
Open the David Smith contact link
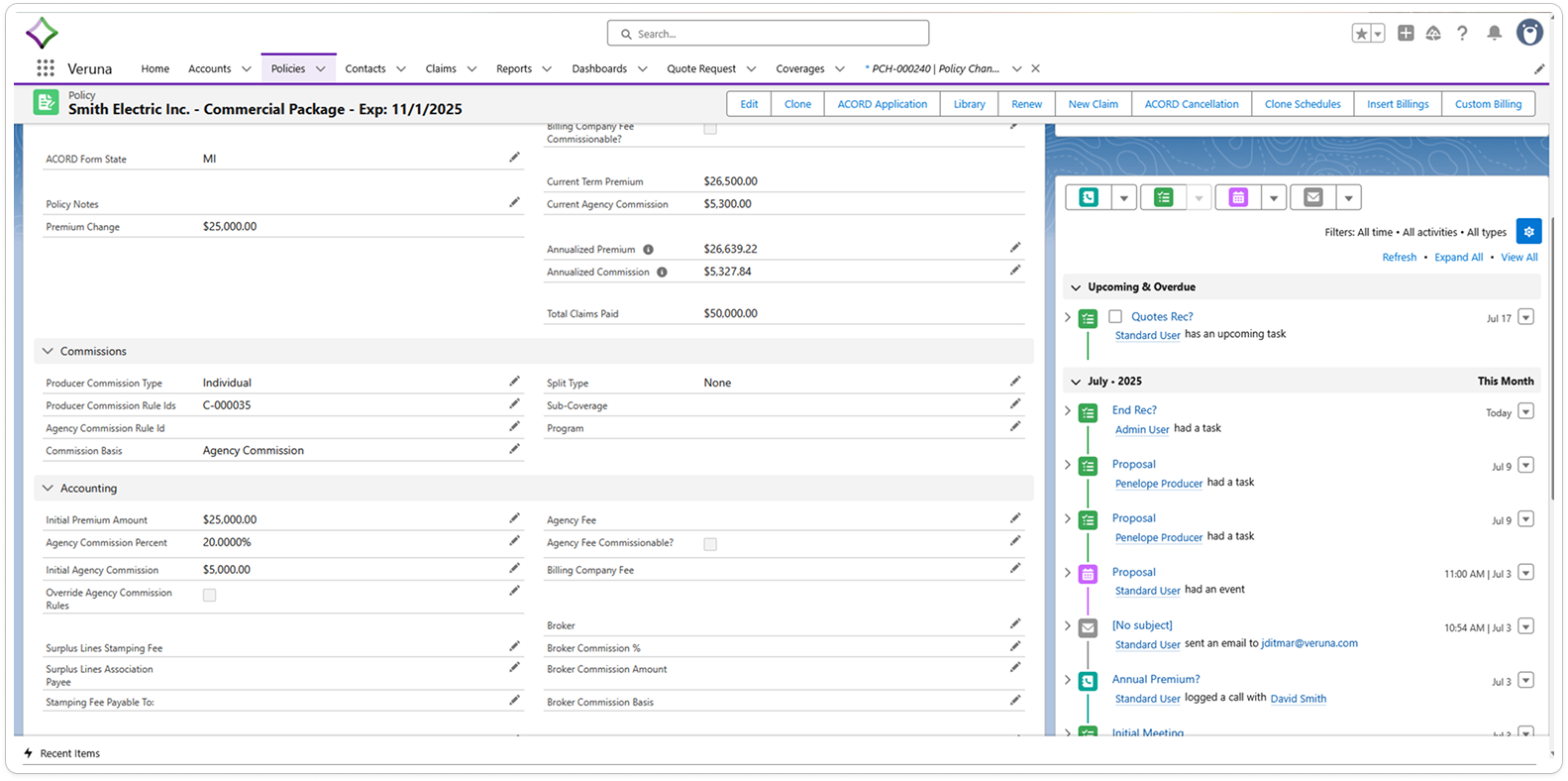(x=1298, y=699)
